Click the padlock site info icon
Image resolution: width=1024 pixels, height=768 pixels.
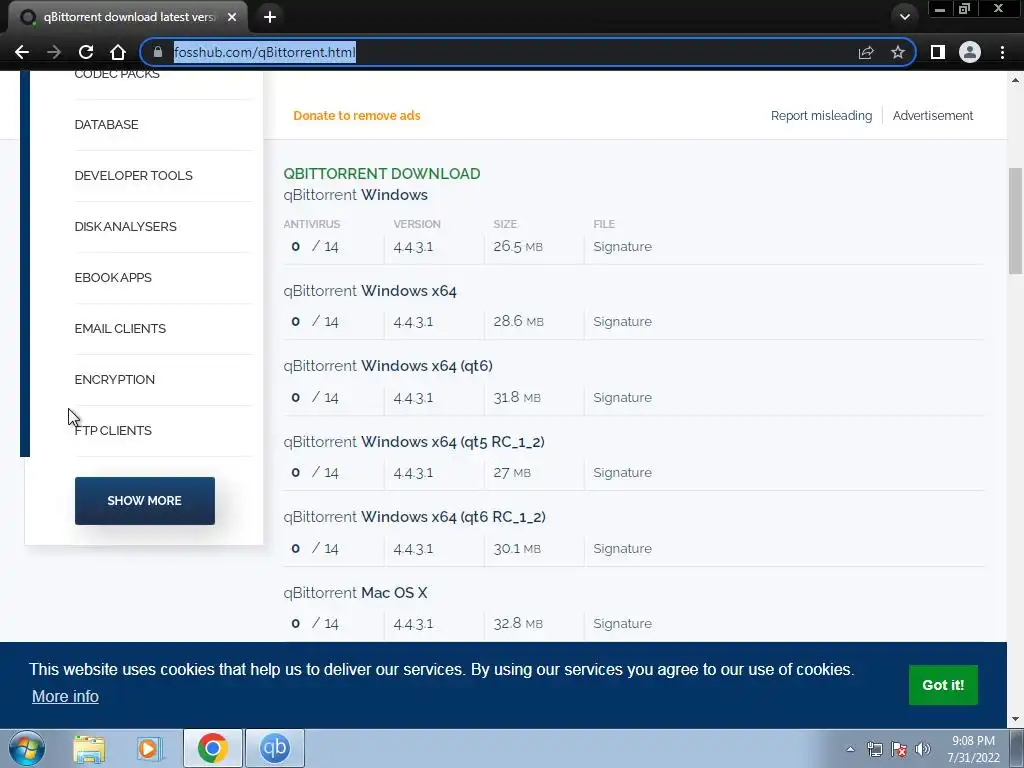[x=157, y=52]
